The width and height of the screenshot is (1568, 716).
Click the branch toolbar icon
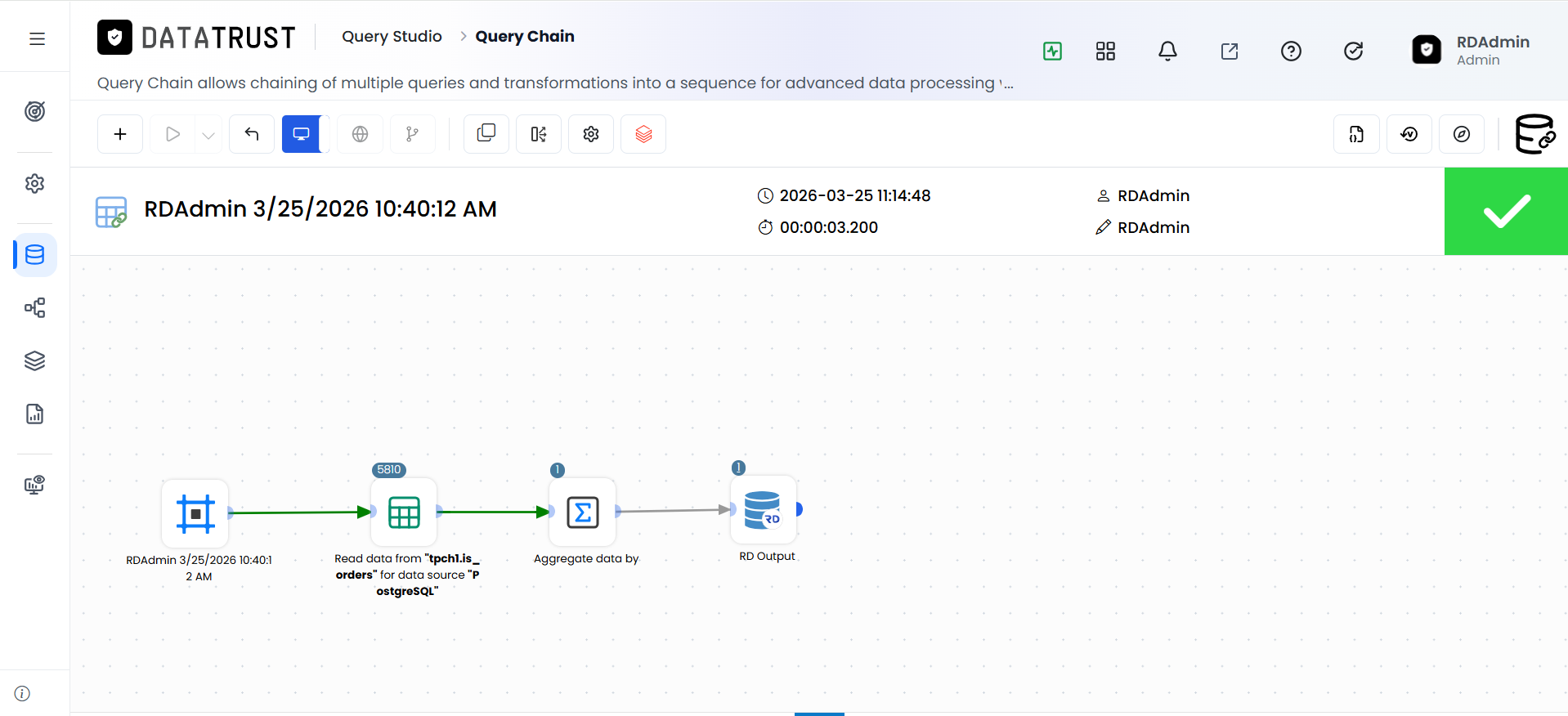[412, 134]
